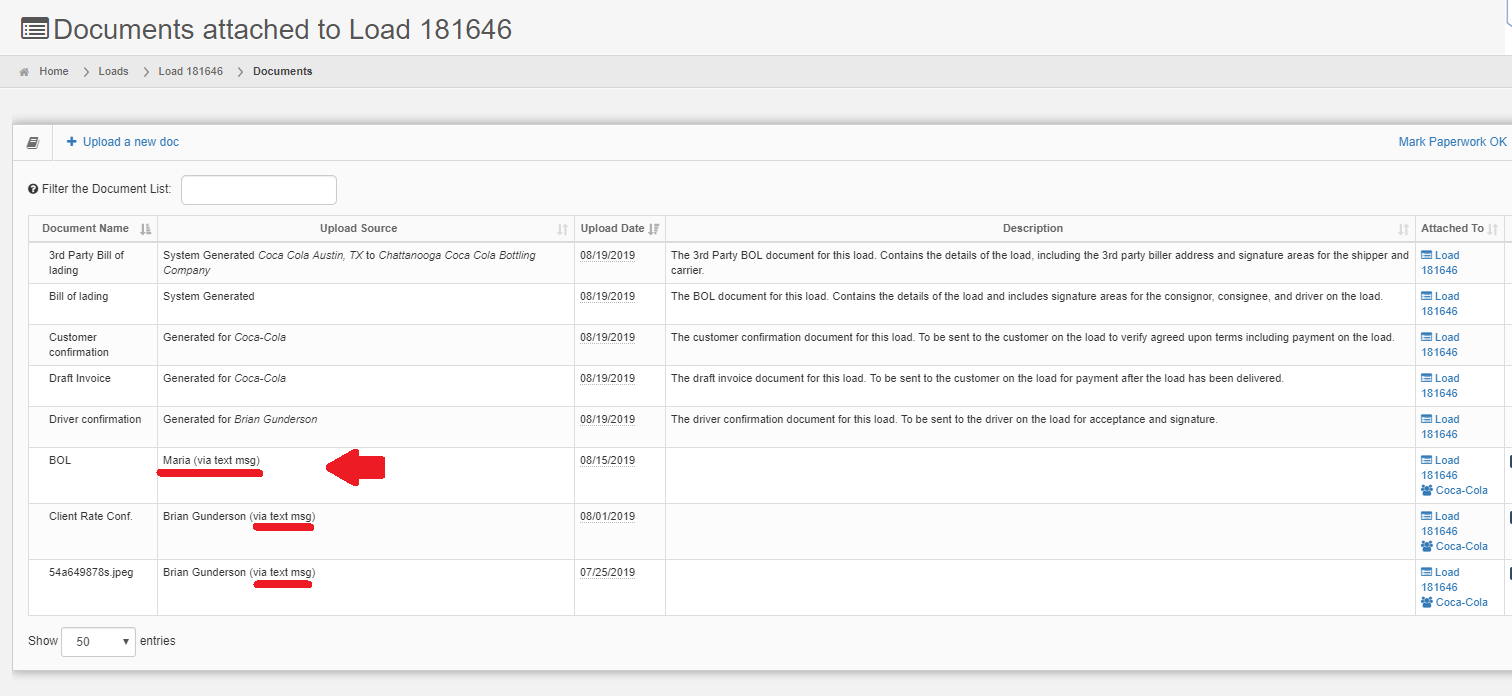
Task: Select Client Rate Conf. document name
Action: [91, 517]
